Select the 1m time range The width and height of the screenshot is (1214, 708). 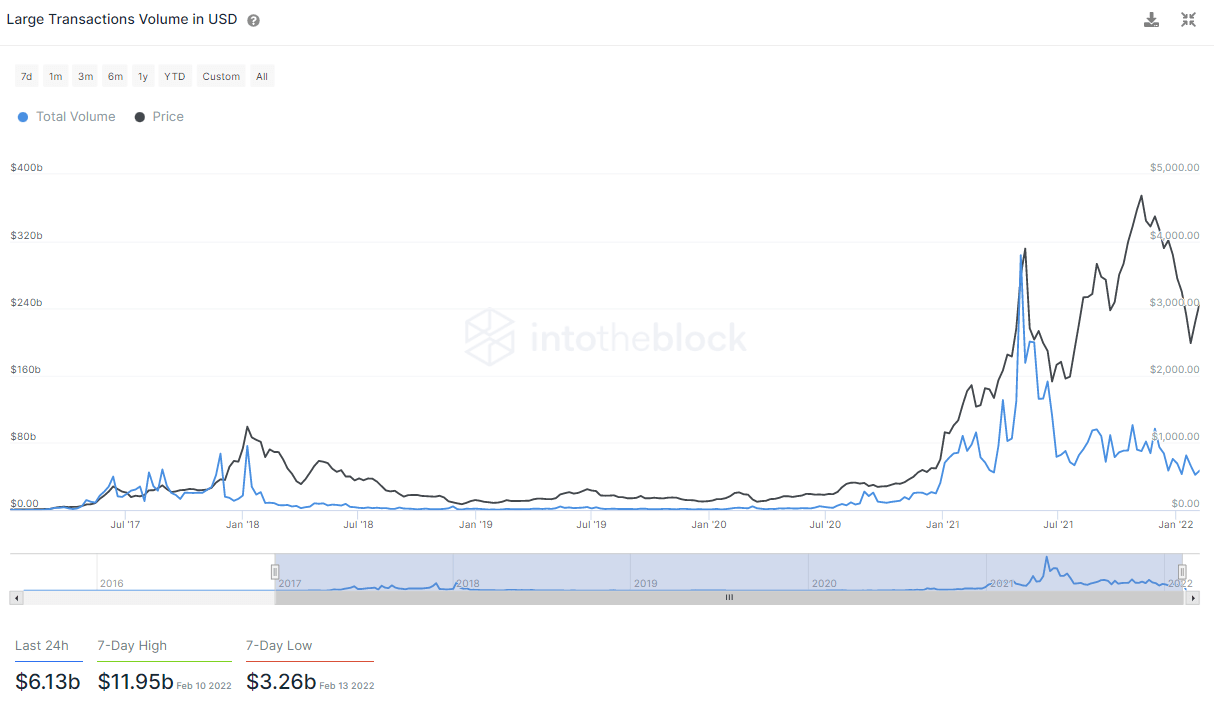(x=56, y=76)
